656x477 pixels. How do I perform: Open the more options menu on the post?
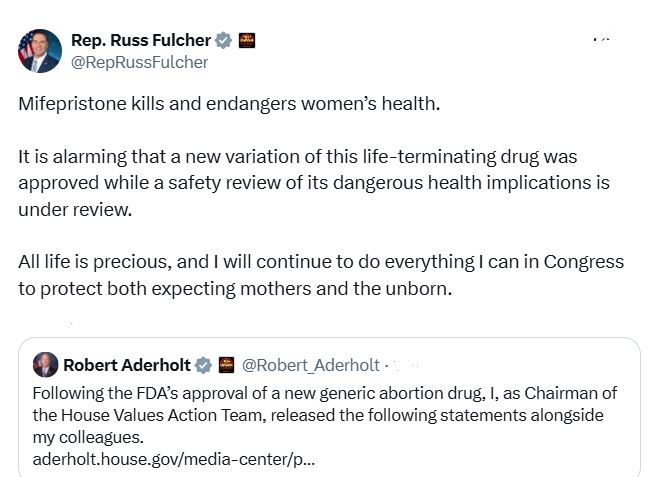coord(601,40)
